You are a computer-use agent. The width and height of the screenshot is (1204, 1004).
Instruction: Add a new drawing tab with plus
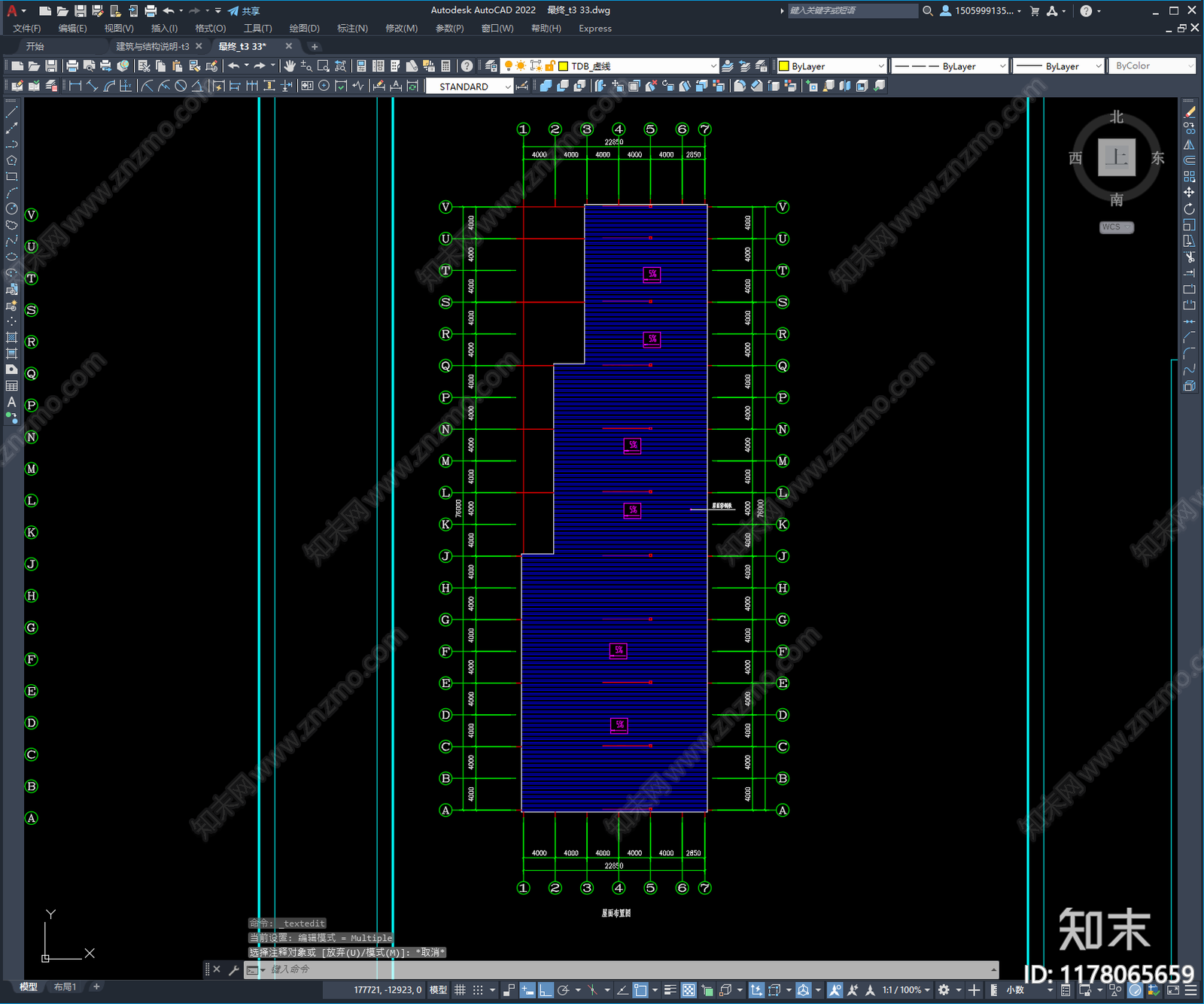click(315, 47)
